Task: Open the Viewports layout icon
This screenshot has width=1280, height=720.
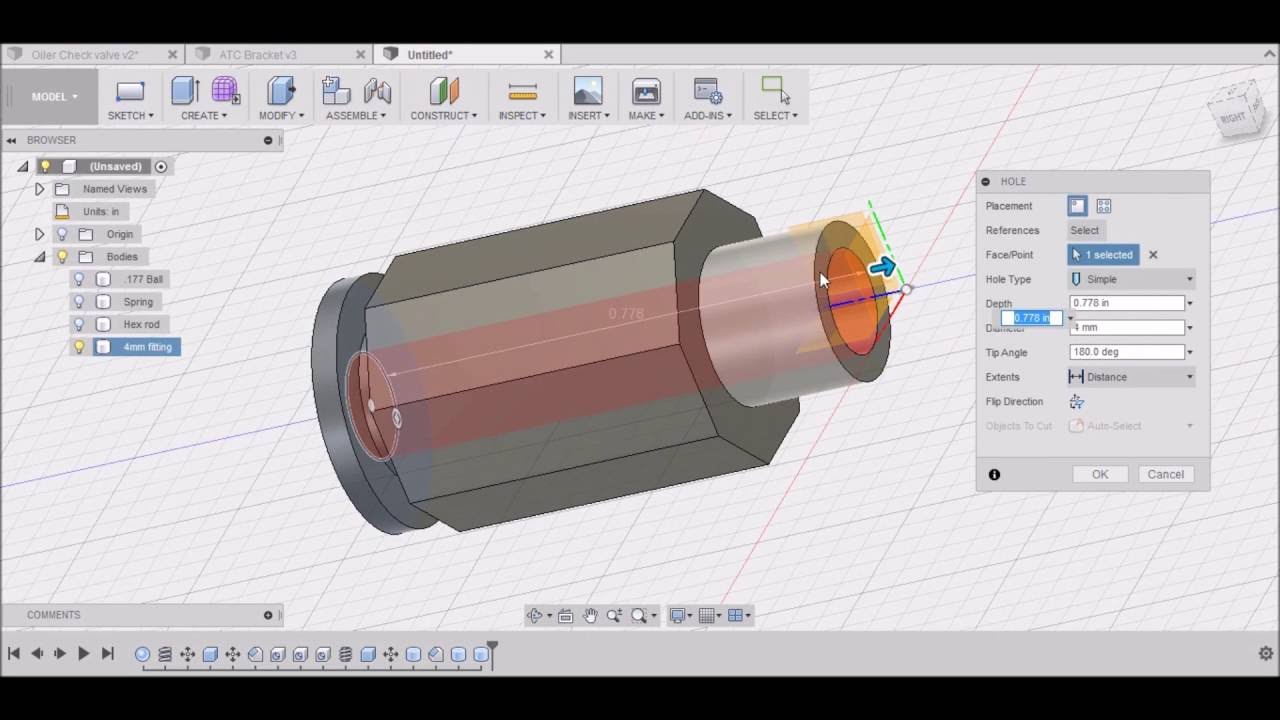Action: tap(736, 616)
